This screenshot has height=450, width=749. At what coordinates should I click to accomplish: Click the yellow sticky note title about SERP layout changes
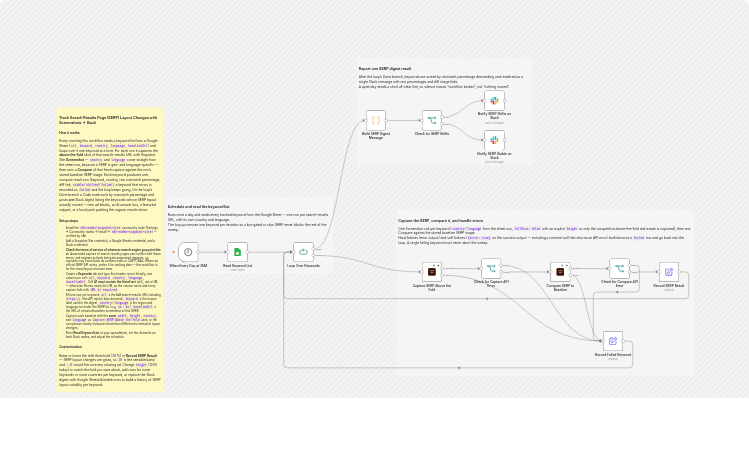(x=108, y=120)
